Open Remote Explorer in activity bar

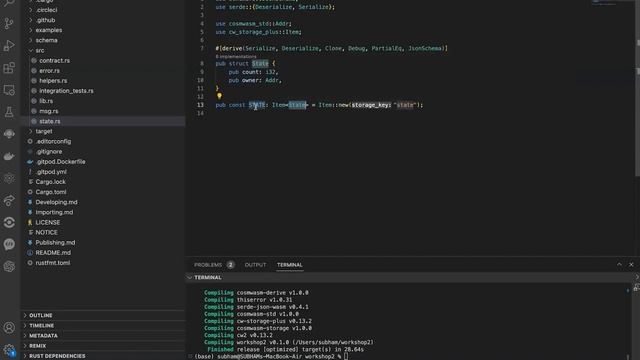click(9, 90)
